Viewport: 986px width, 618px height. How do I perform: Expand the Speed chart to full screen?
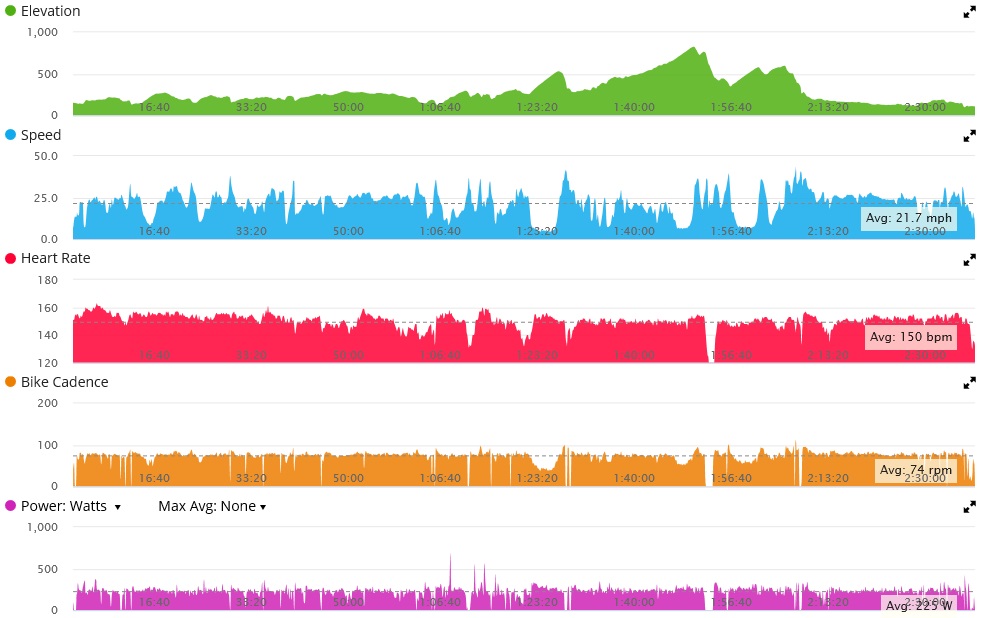click(969, 136)
